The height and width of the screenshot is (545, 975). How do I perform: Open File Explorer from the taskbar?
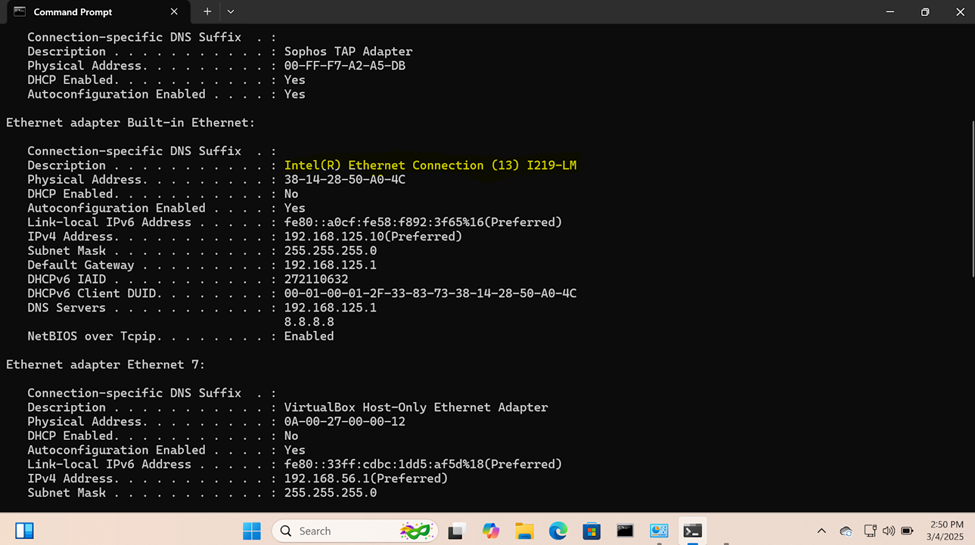tap(524, 531)
